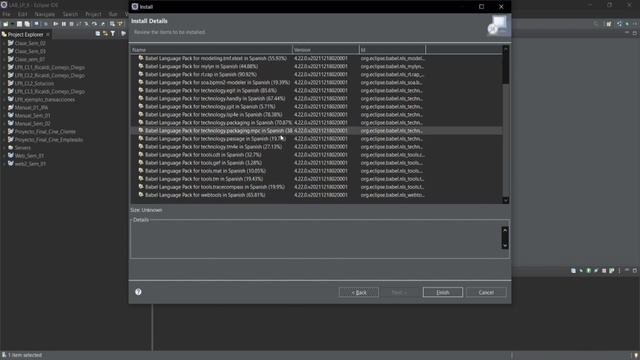The image size is (640, 360).
Task: Click the Open Perspective icon at top right
Action: [x=609, y=24]
